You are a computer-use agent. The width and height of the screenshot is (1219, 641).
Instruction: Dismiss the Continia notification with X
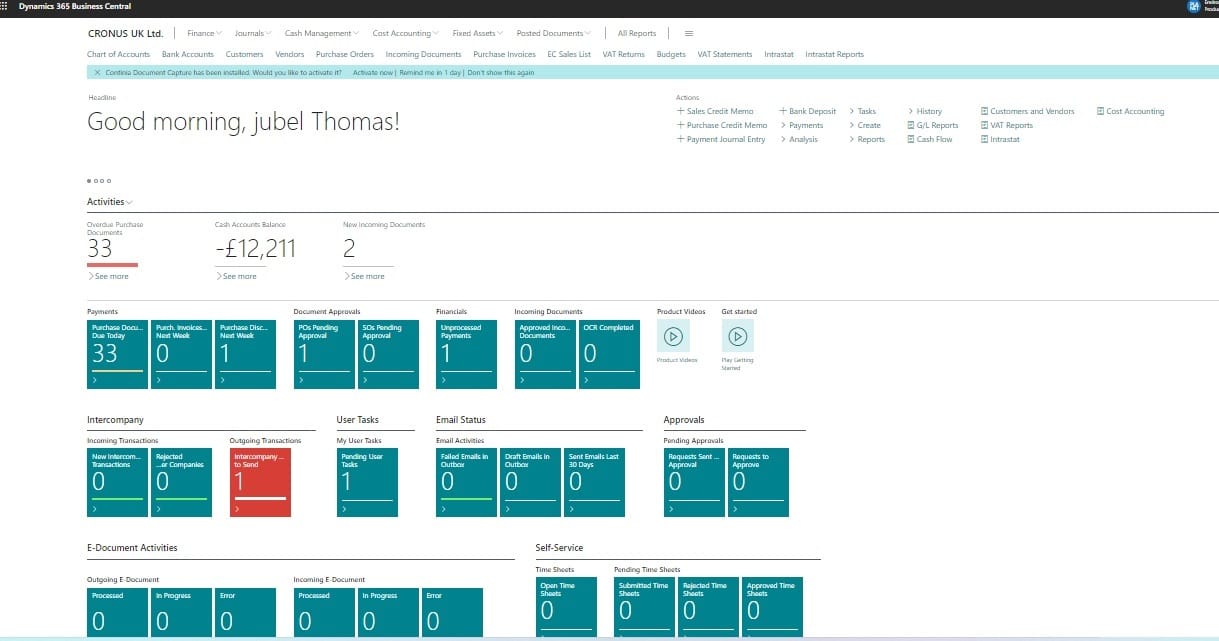[x=97, y=73]
